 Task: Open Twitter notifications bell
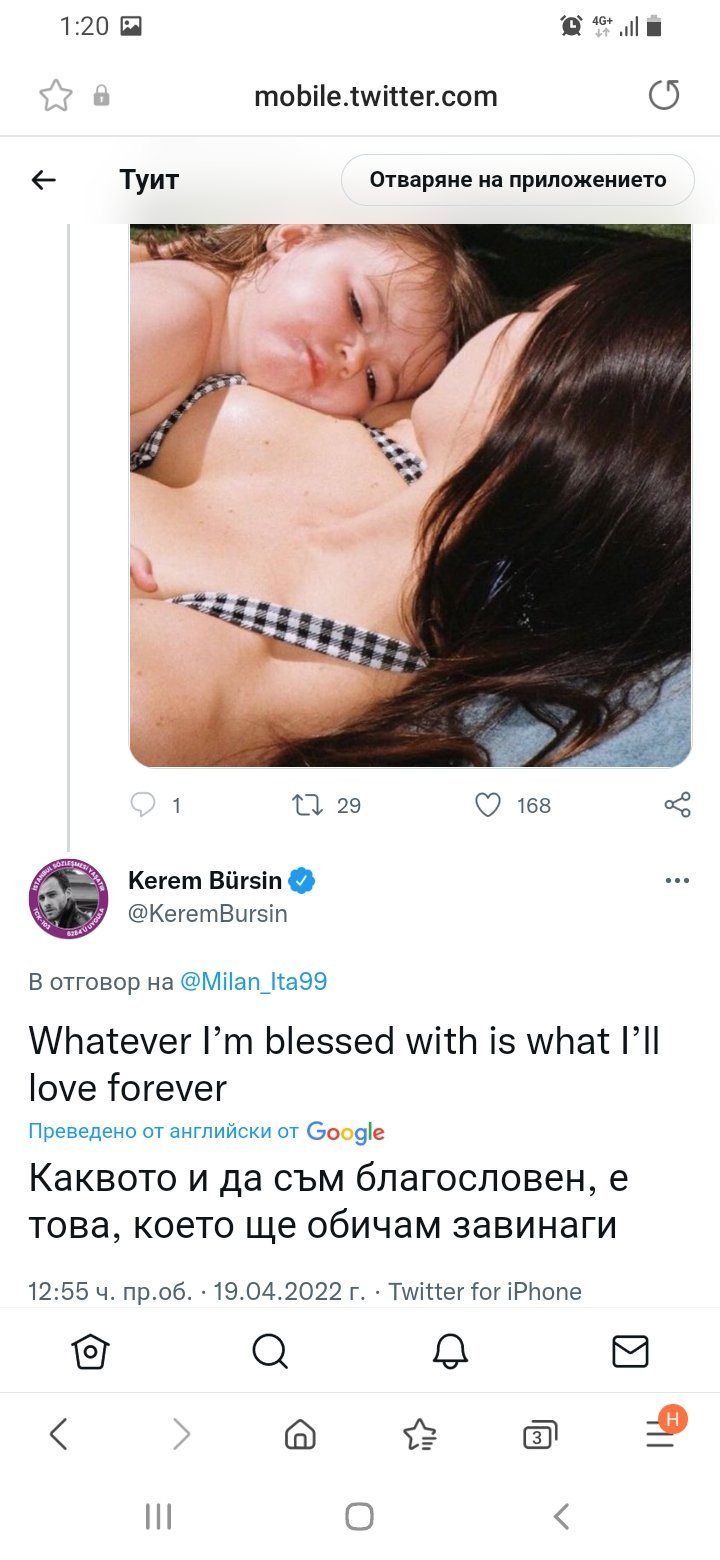pos(450,1352)
